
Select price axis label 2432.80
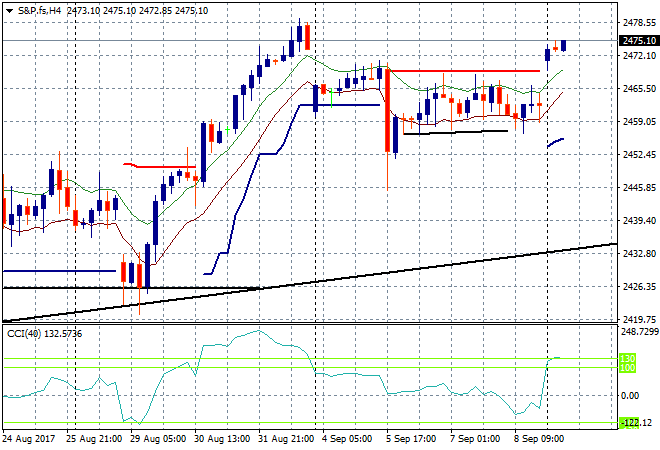639,253
